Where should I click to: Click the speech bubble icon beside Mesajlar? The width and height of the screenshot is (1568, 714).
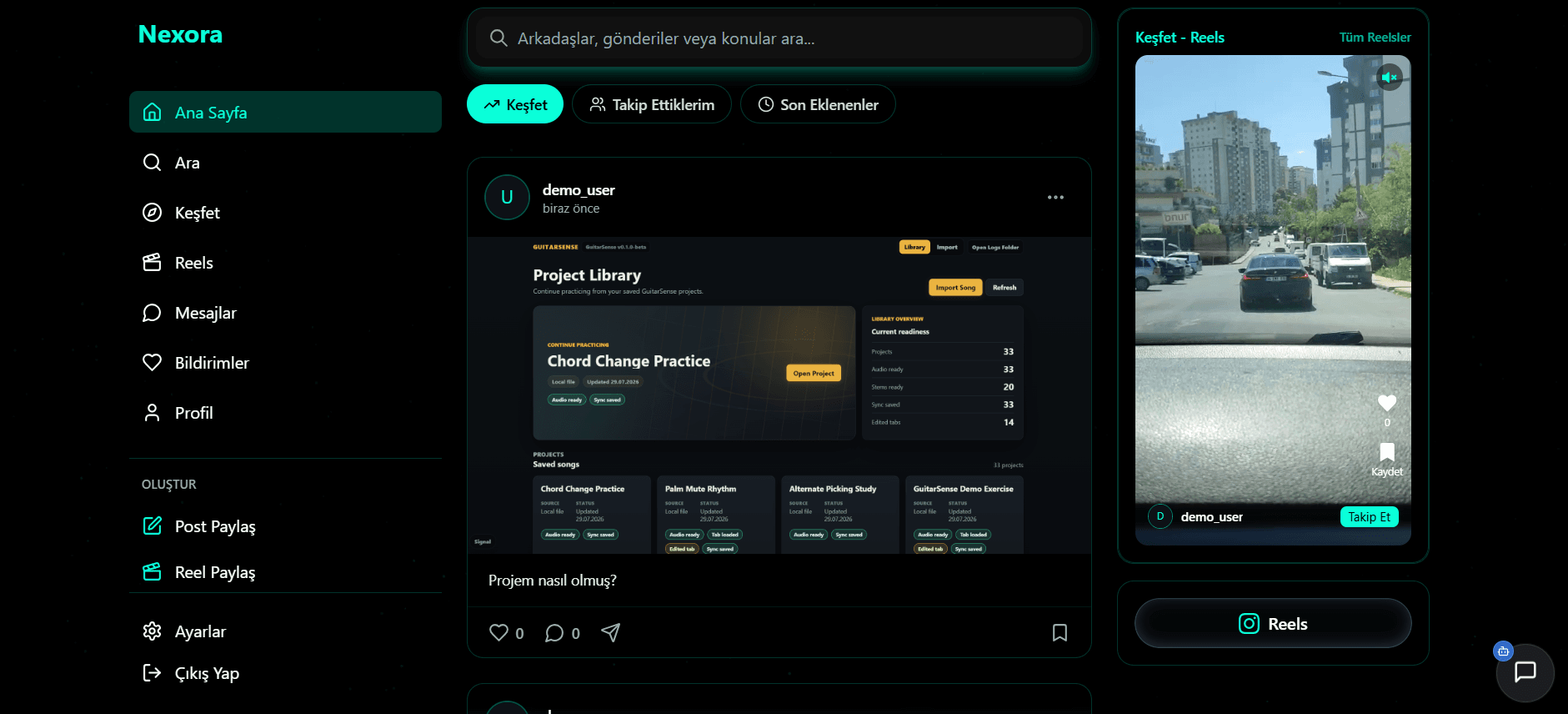[152, 312]
